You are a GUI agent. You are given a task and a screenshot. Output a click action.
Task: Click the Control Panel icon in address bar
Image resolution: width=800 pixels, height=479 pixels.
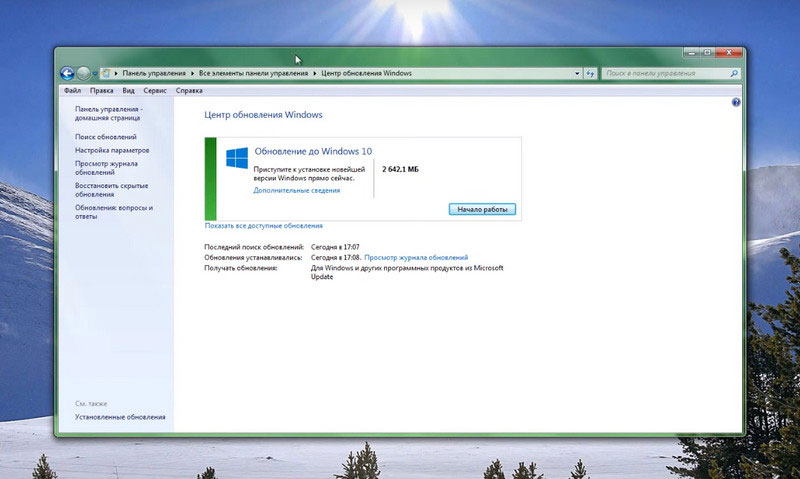tap(107, 73)
